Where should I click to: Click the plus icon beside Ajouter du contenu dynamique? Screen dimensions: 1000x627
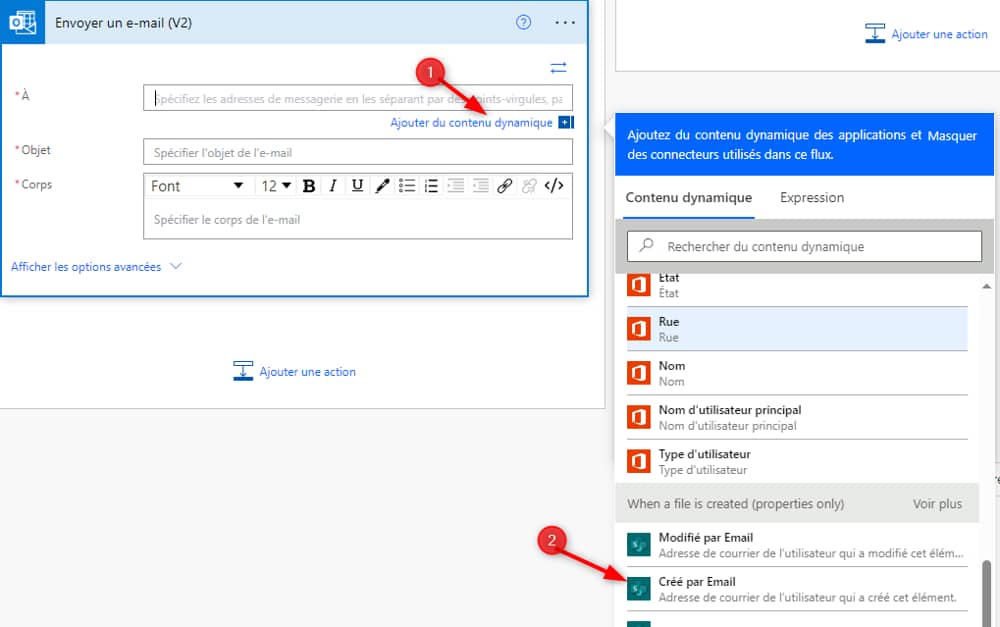pos(566,122)
